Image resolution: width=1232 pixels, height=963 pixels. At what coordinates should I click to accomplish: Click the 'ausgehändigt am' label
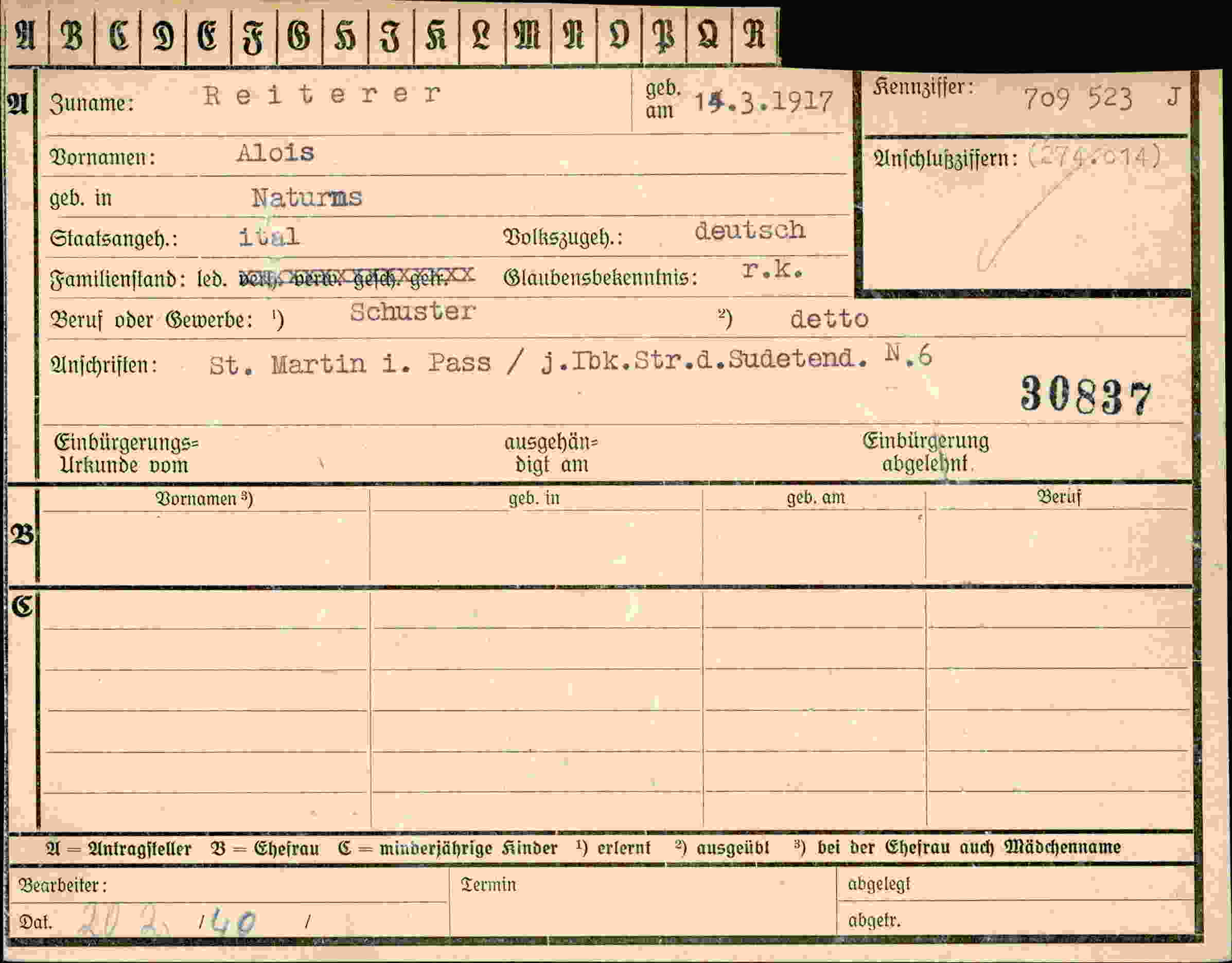(x=551, y=454)
